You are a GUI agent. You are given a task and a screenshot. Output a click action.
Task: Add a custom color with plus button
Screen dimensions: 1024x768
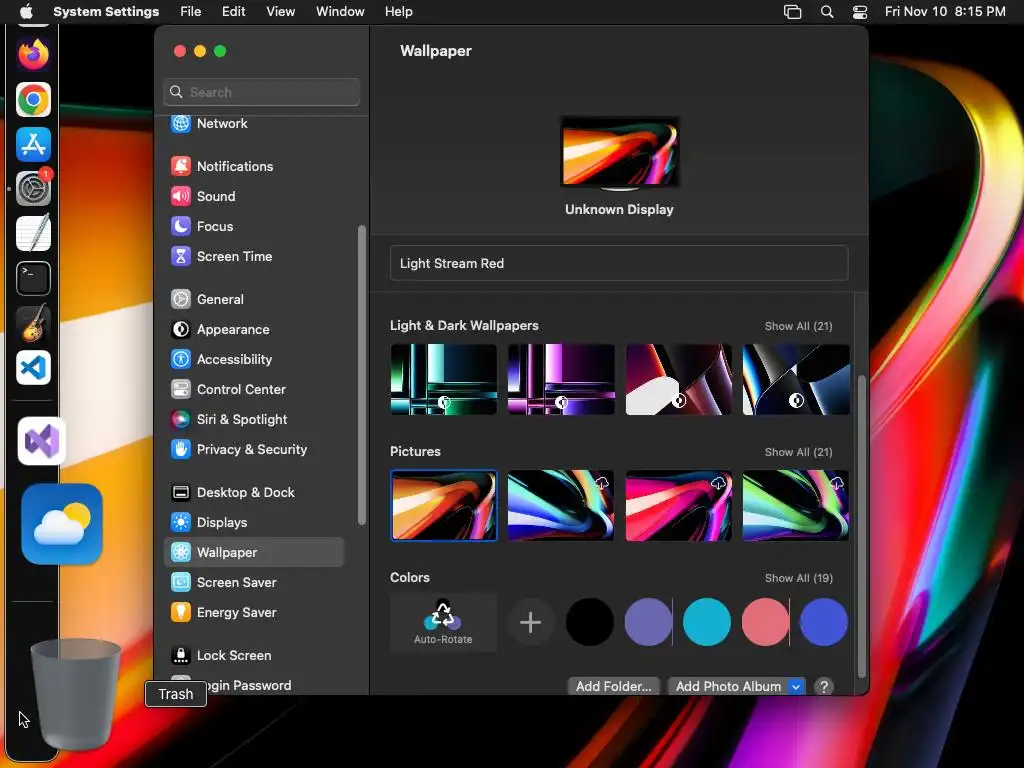(530, 622)
